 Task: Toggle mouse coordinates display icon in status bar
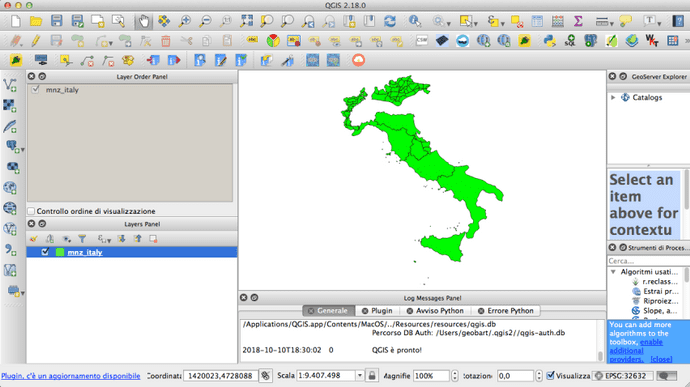[265, 376]
